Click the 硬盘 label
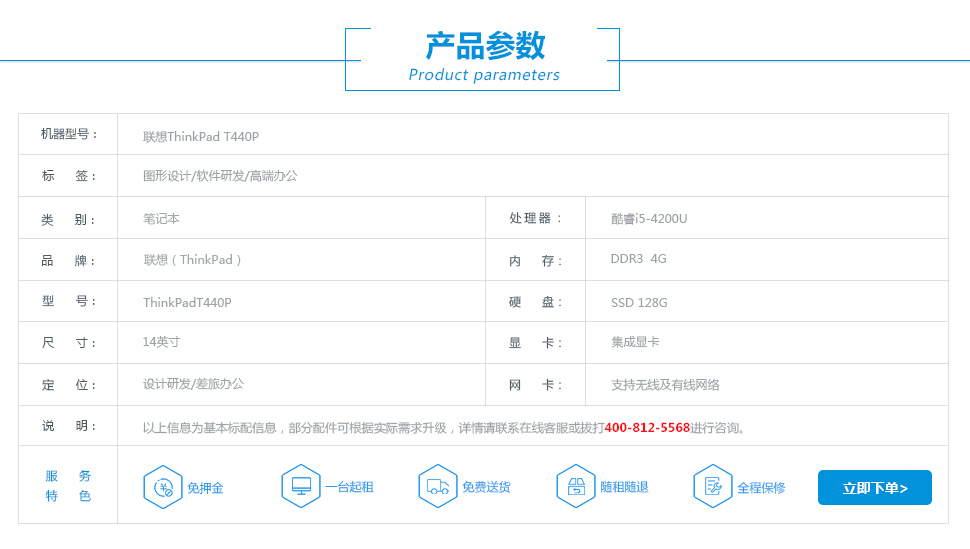 click(536, 302)
